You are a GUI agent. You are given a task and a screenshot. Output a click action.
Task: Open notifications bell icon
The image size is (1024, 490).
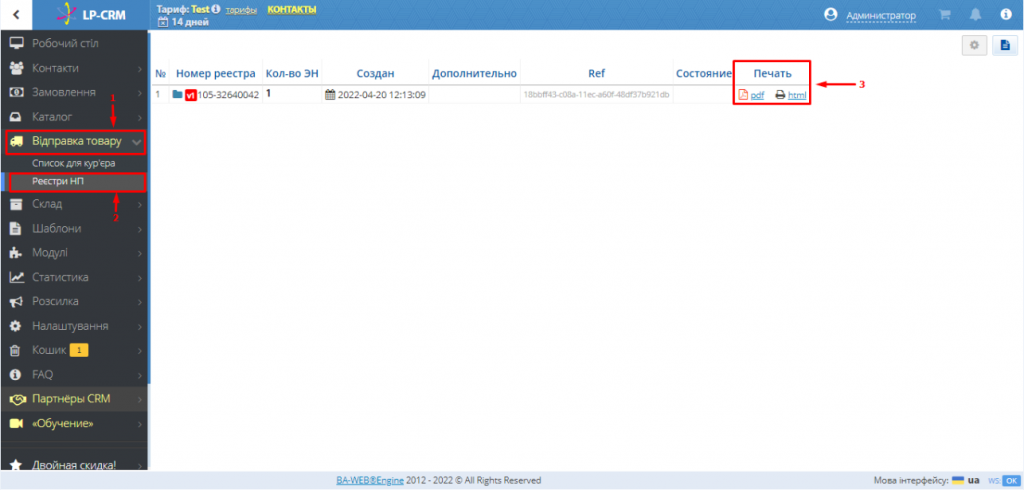[x=975, y=15]
